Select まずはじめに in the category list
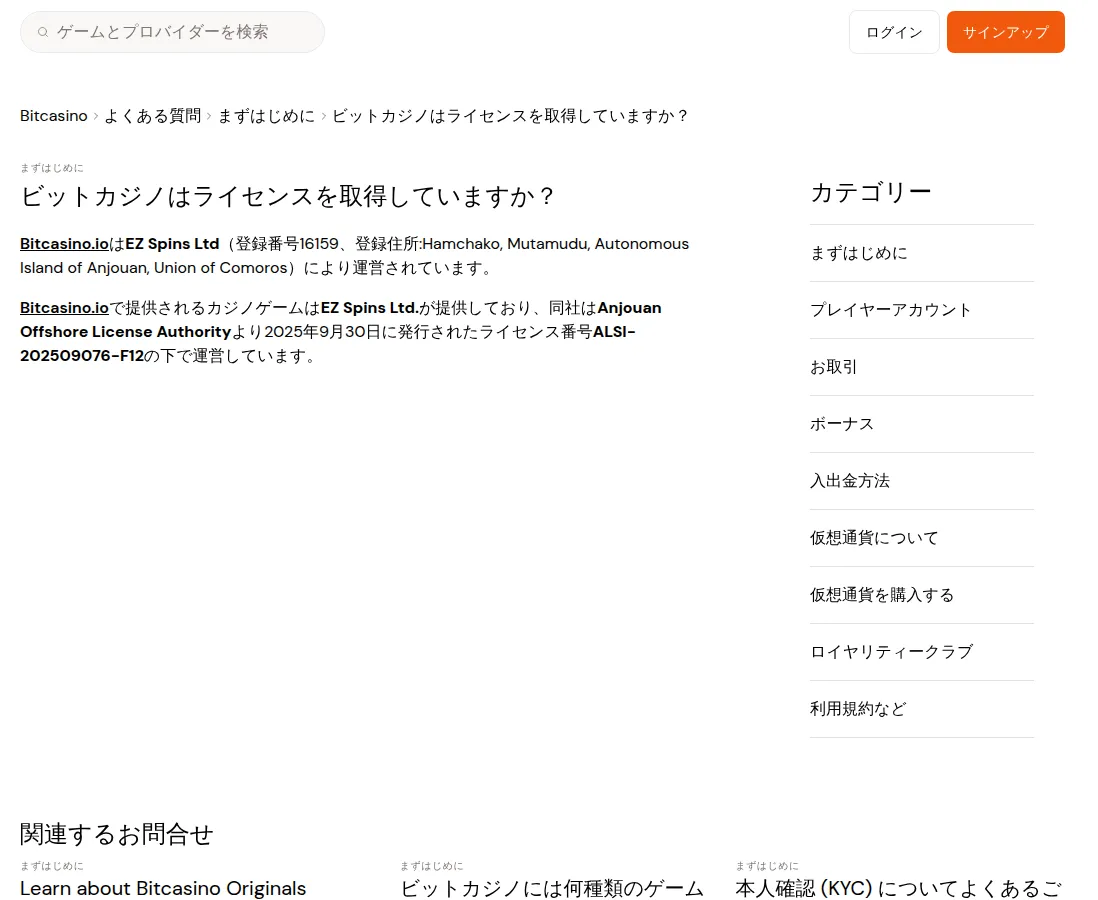The image size is (1098, 900). pos(922,253)
